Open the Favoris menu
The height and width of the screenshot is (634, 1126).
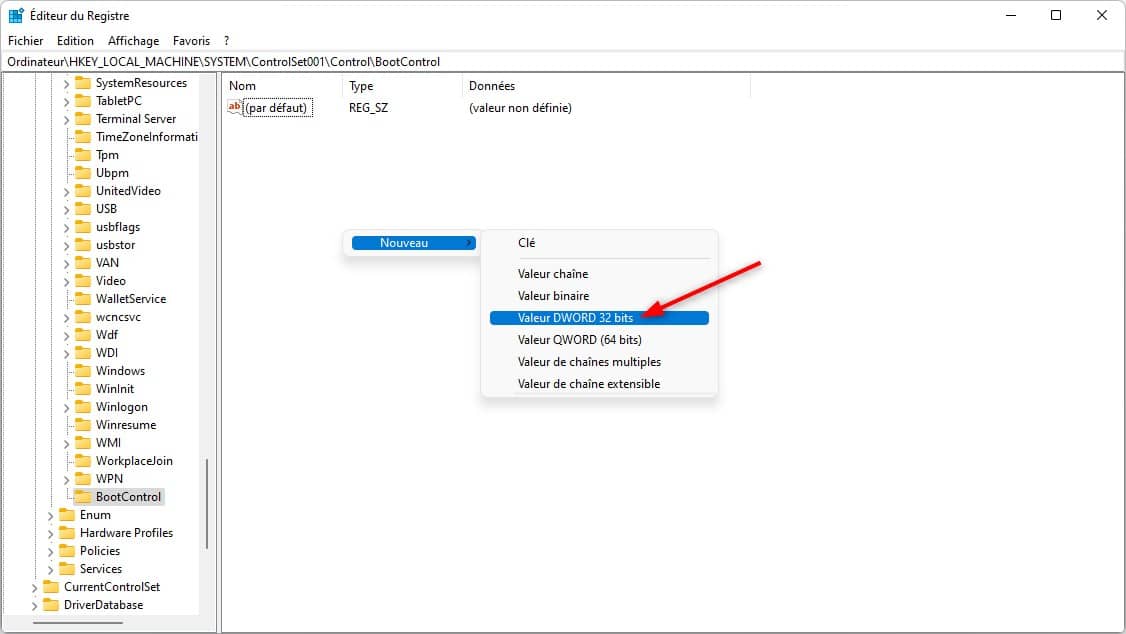[191, 41]
